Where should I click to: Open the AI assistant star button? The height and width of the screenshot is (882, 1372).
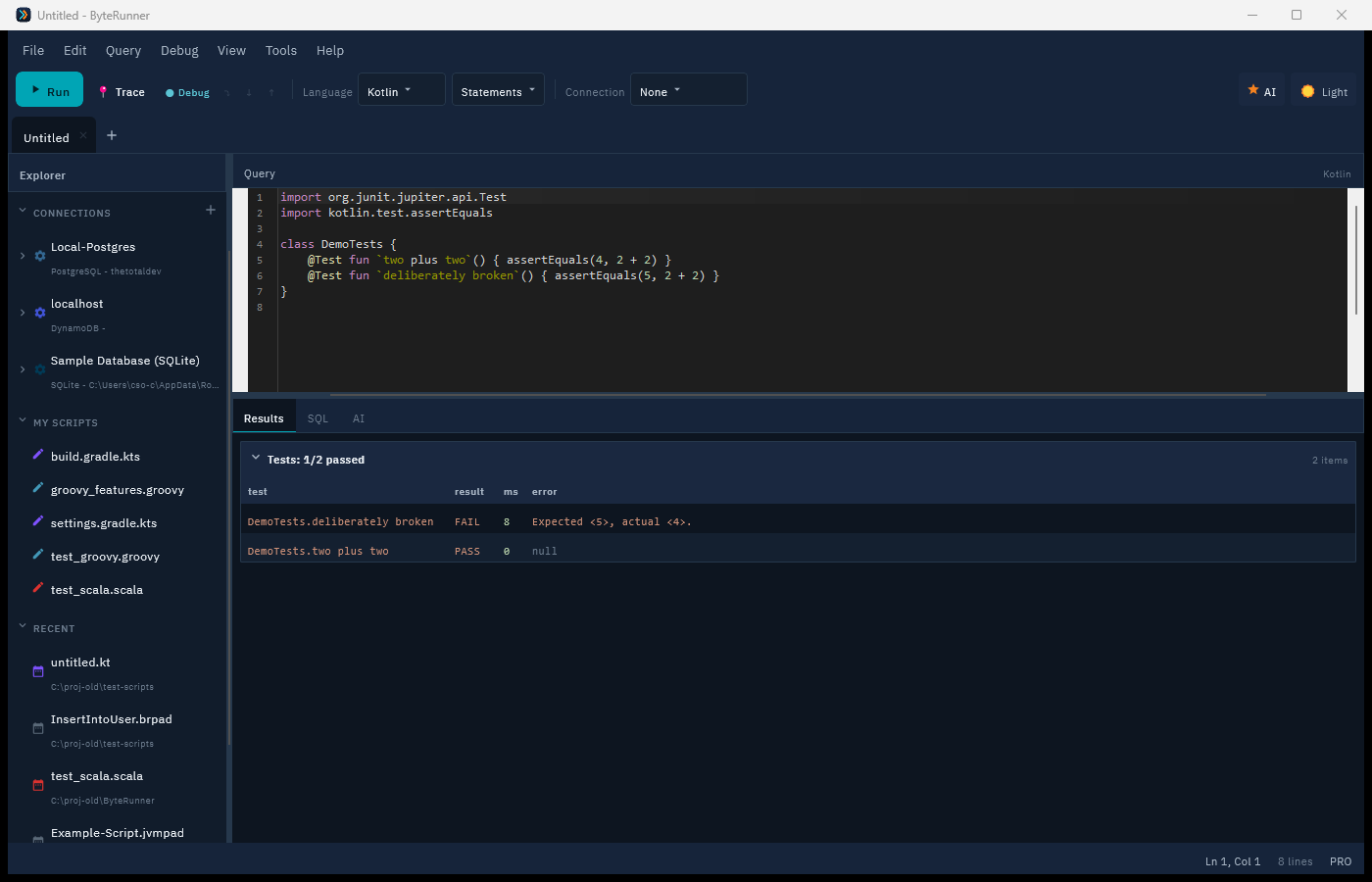(x=1261, y=90)
